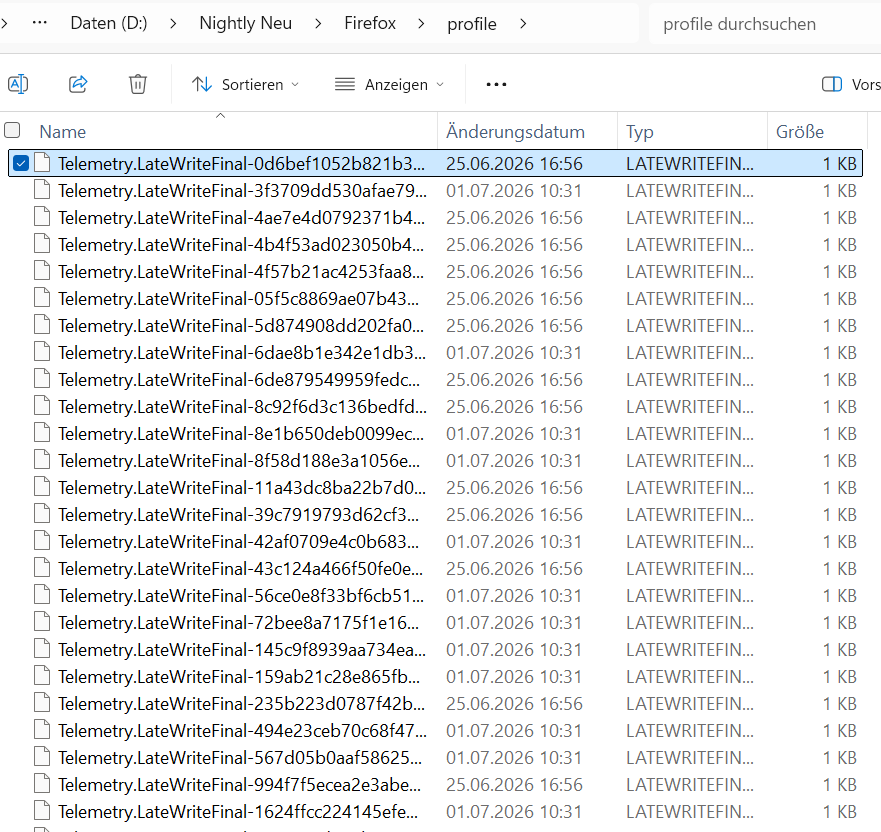The image size is (881, 832).
Task: Click the file icon of 56ce0e8f33bf6cb51
Action: click(x=42, y=595)
